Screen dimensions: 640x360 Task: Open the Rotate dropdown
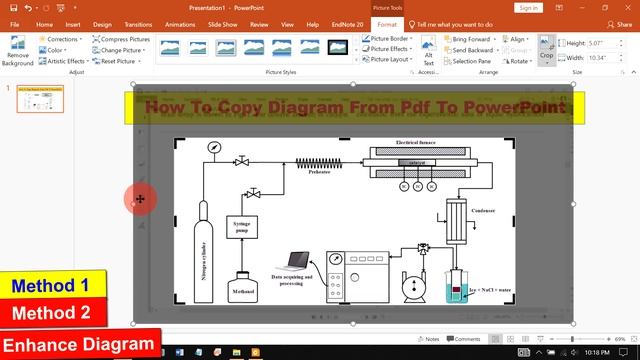518,61
